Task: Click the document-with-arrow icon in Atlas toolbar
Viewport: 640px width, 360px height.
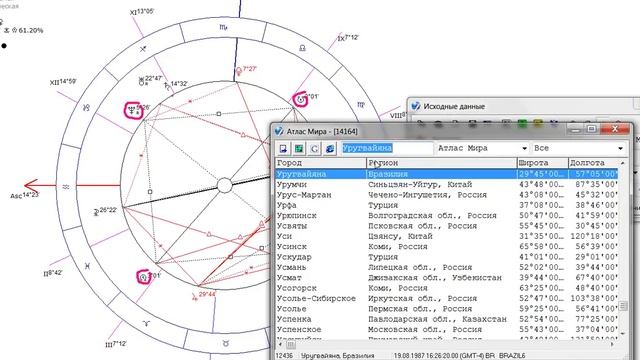Action: 283,149
